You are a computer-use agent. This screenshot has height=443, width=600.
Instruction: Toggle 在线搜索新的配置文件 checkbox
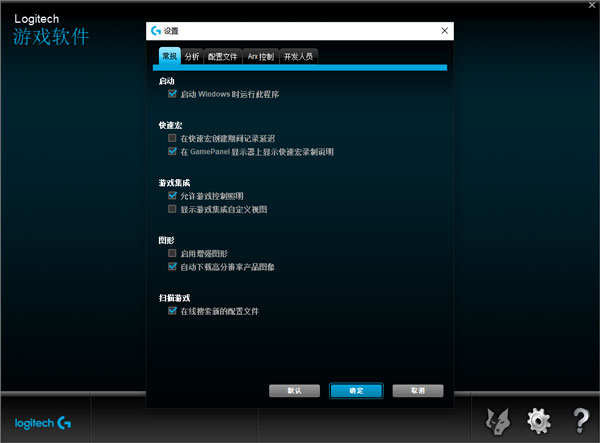(172, 311)
